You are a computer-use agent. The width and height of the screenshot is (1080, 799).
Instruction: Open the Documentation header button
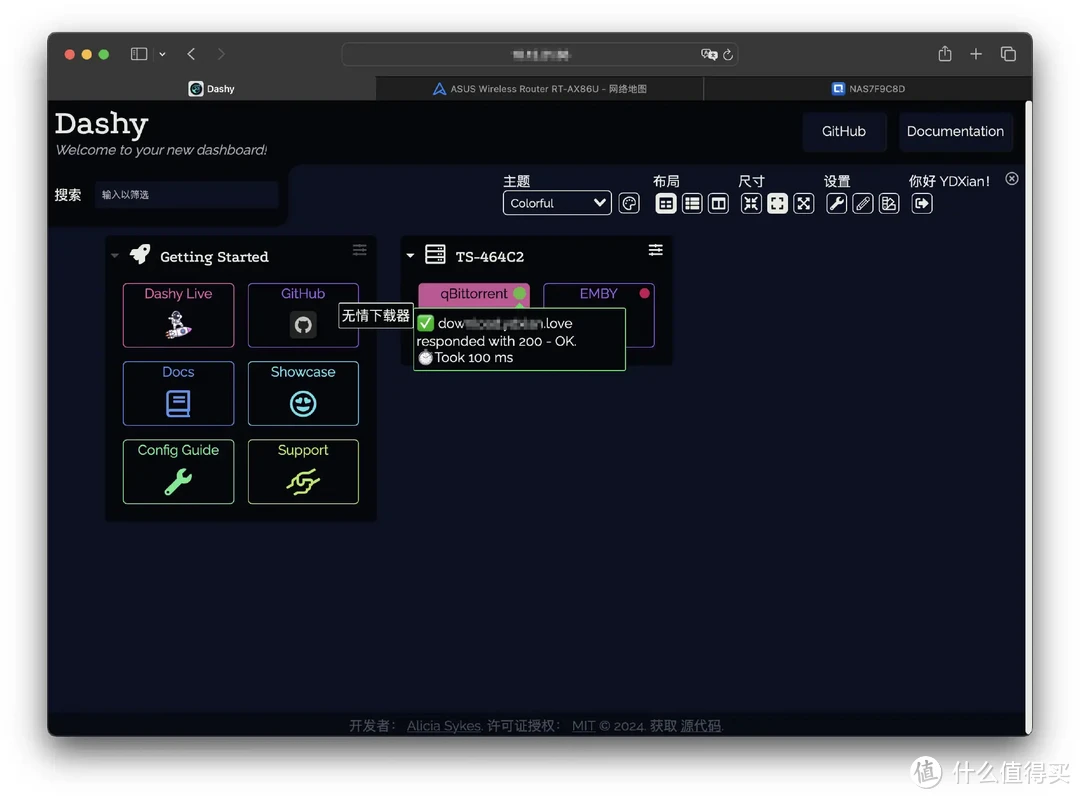[955, 132]
